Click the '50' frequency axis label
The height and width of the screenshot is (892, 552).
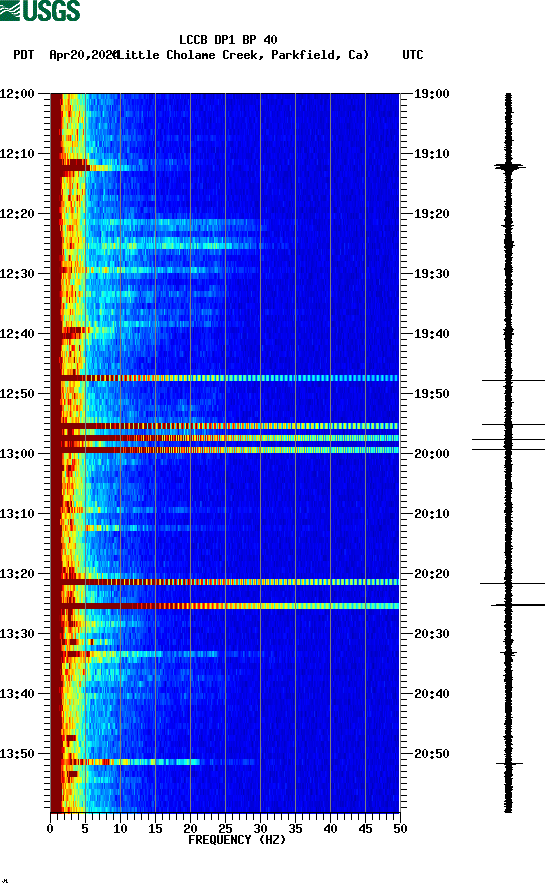[400, 828]
